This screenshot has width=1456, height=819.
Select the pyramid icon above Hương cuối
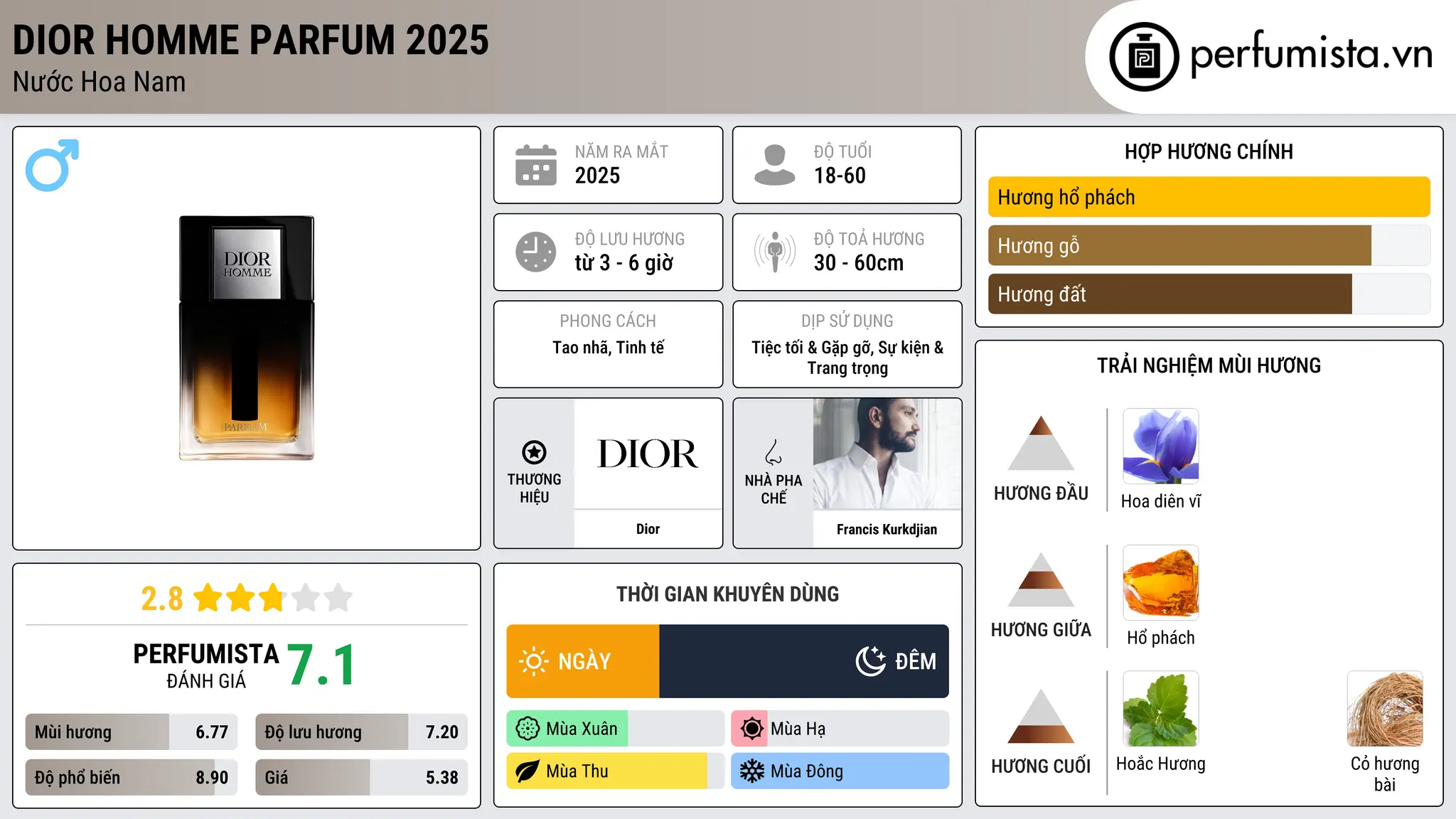[x=1041, y=716]
